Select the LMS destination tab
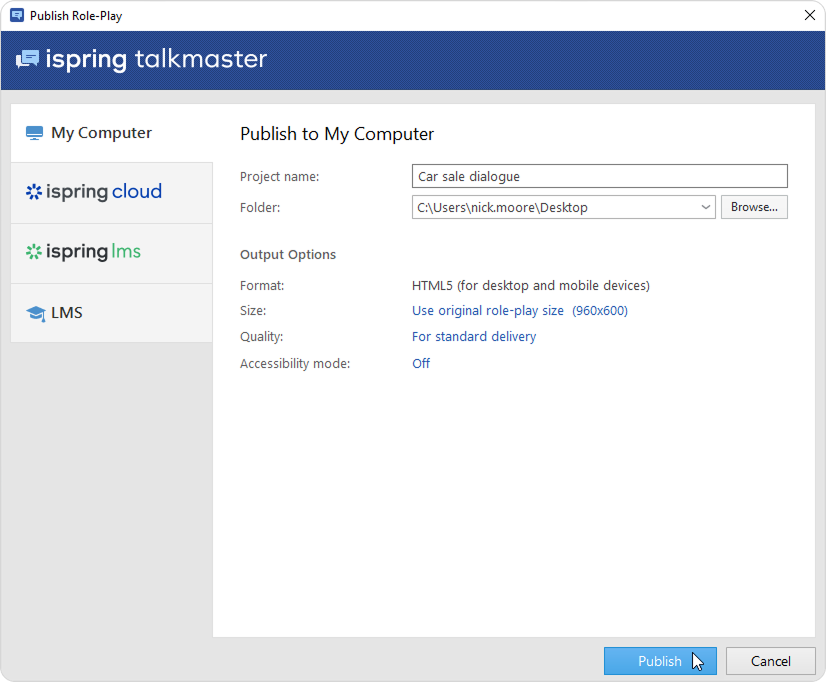This screenshot has width=826, height=682. (x=111, y=313)
